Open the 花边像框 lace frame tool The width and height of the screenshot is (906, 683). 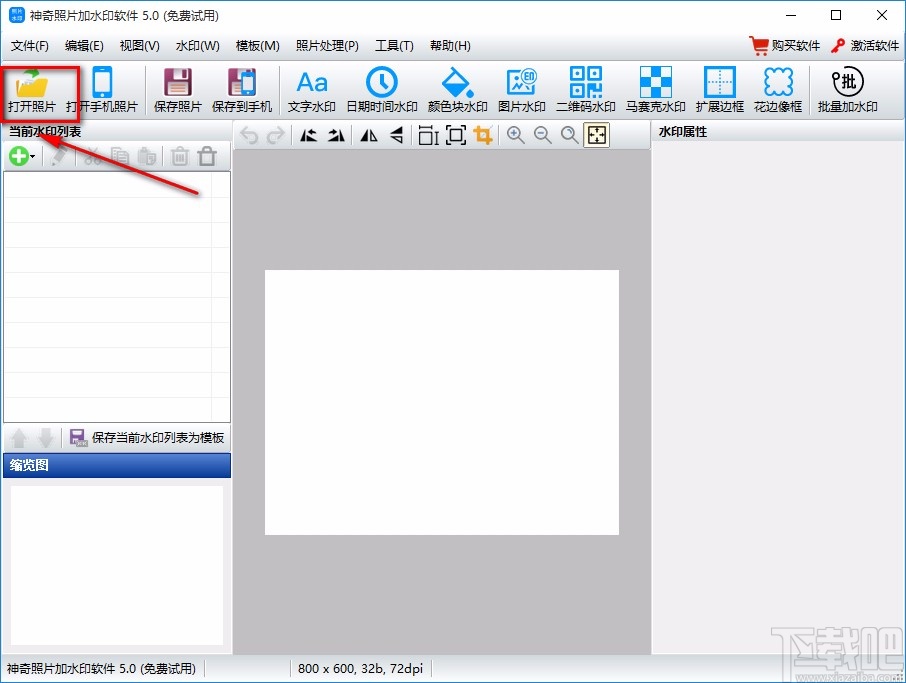(778, 90)
